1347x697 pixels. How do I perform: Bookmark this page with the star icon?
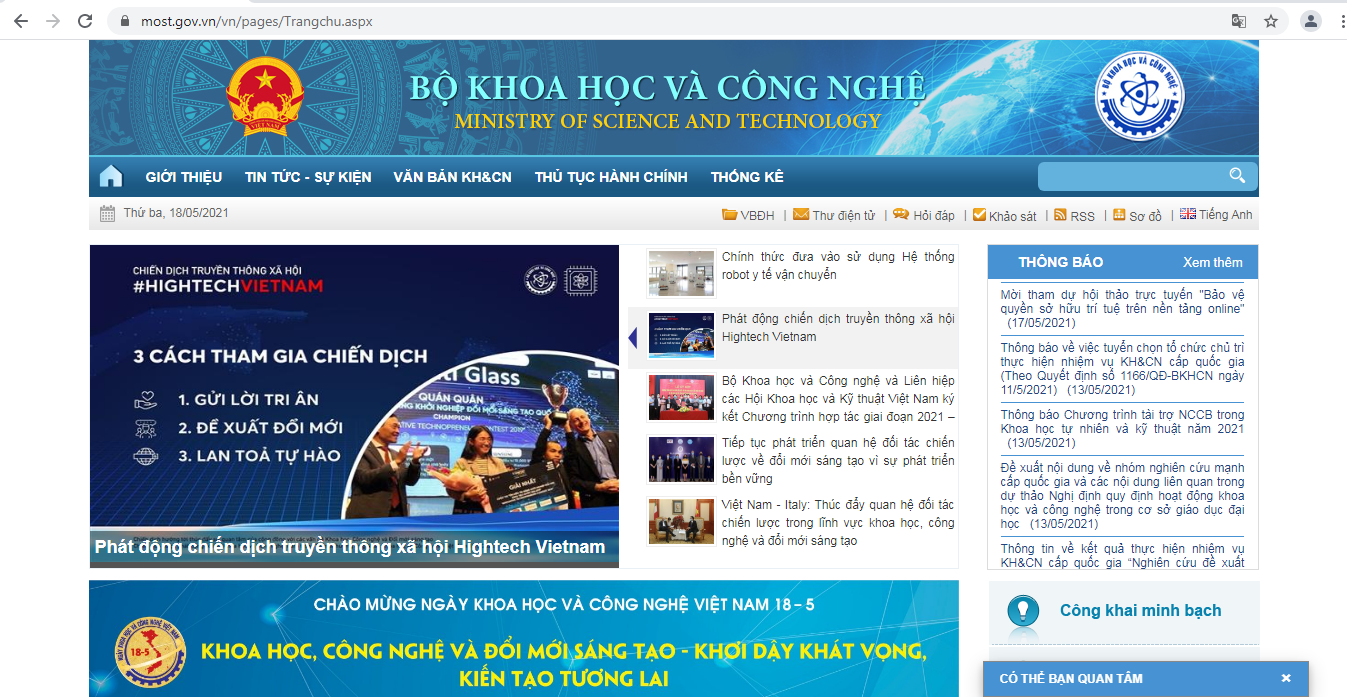click(x=1271, y=21)
